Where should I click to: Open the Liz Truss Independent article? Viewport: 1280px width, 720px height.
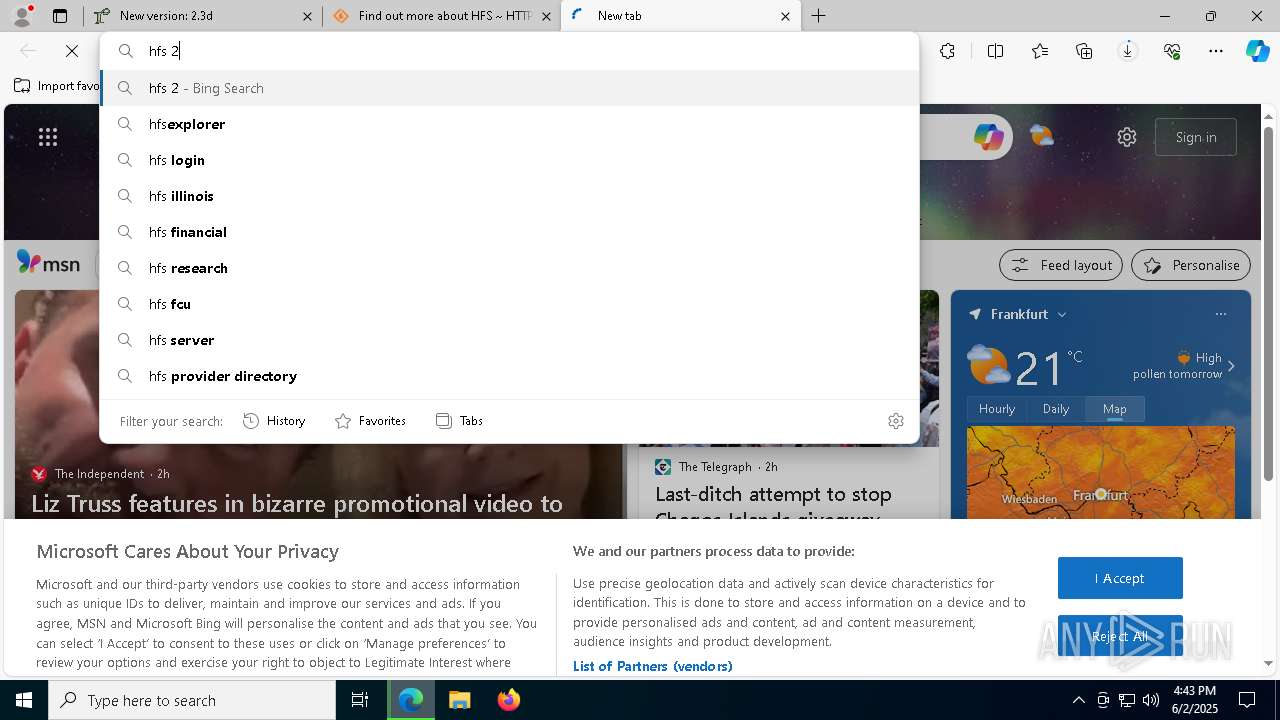(297, 503)
